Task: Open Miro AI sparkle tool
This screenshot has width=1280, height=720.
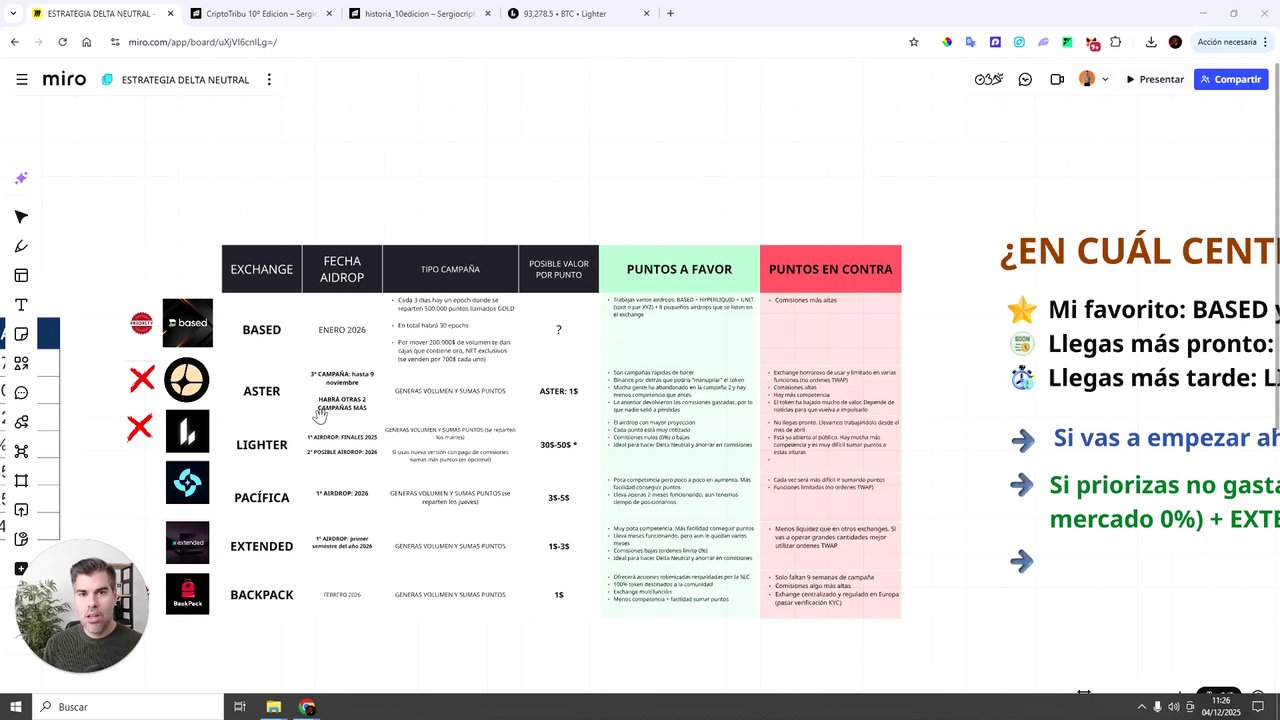Action: pos(21,178)
